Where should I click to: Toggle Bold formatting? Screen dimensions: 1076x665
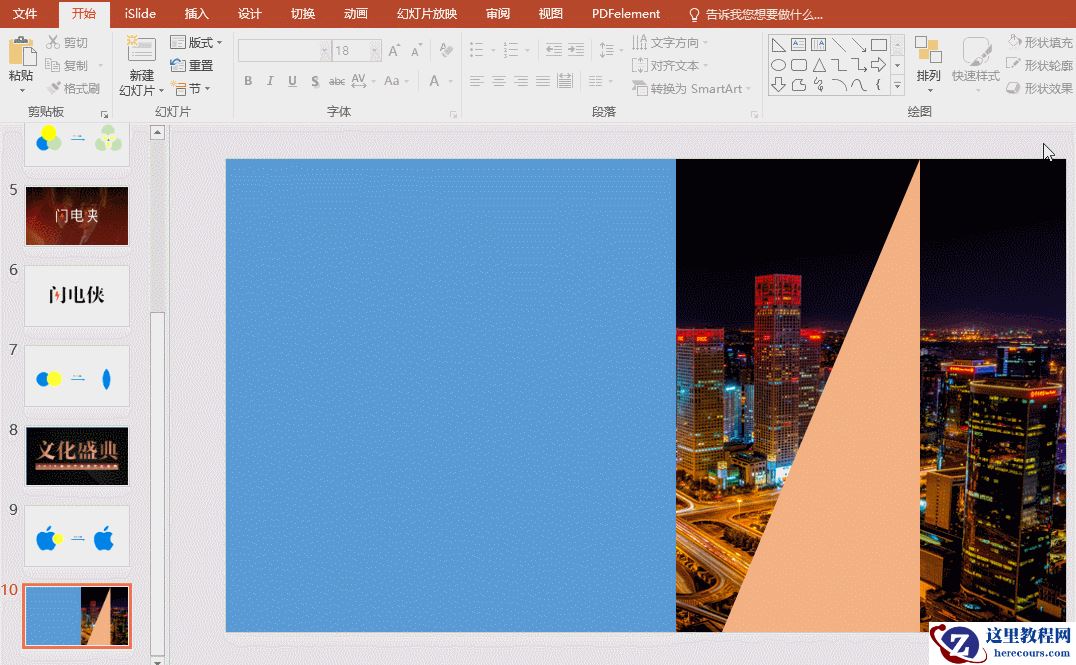coord(248,81)
